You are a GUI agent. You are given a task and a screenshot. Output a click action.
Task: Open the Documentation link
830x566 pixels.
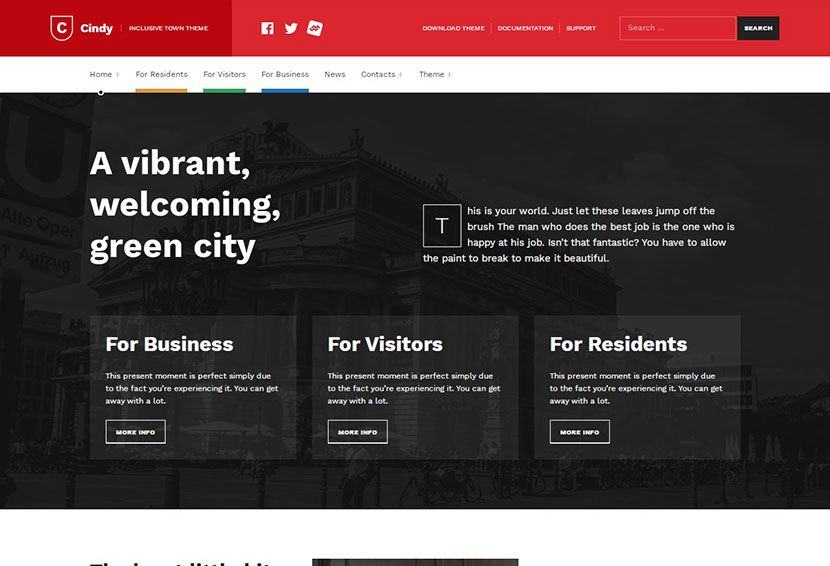pos(525,28)
